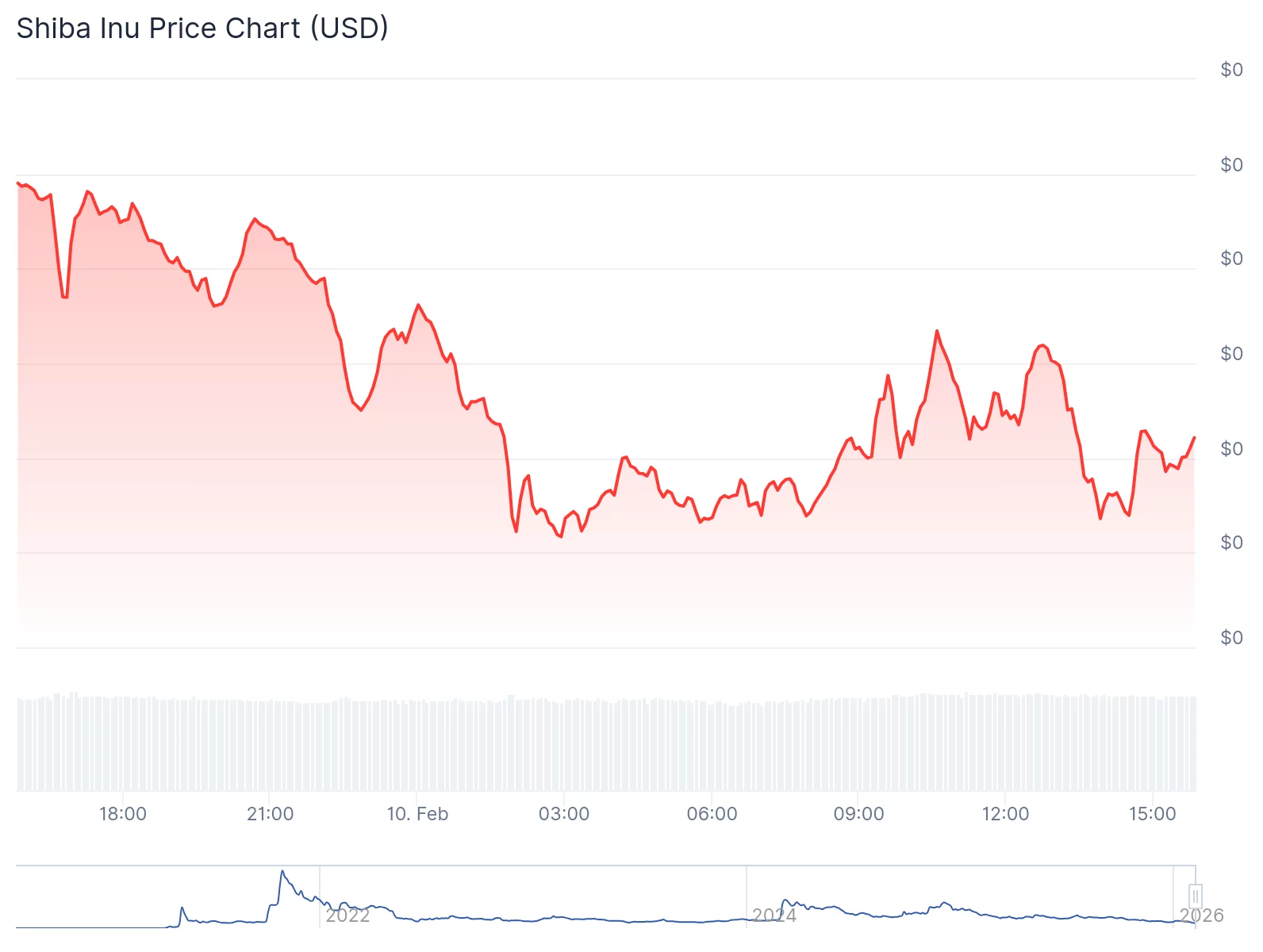The width and height of the screenshot is (1263, 952).
Task: Click the 21:00 time axis label
Action: (x=270, y=814)
